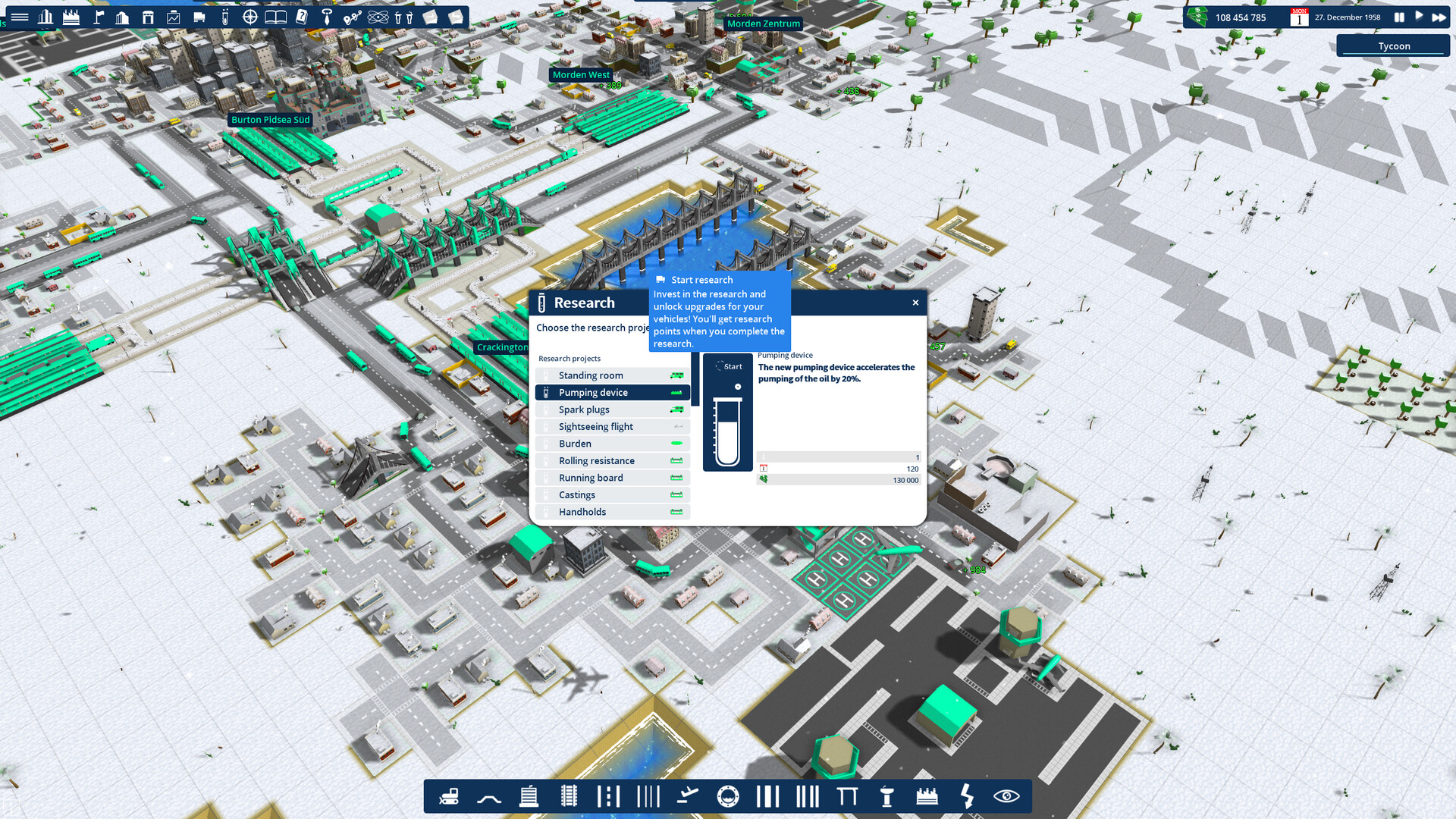Screen dimensions: 1456x819
Task: Click the money balance display
Action: pos(1241,17)
